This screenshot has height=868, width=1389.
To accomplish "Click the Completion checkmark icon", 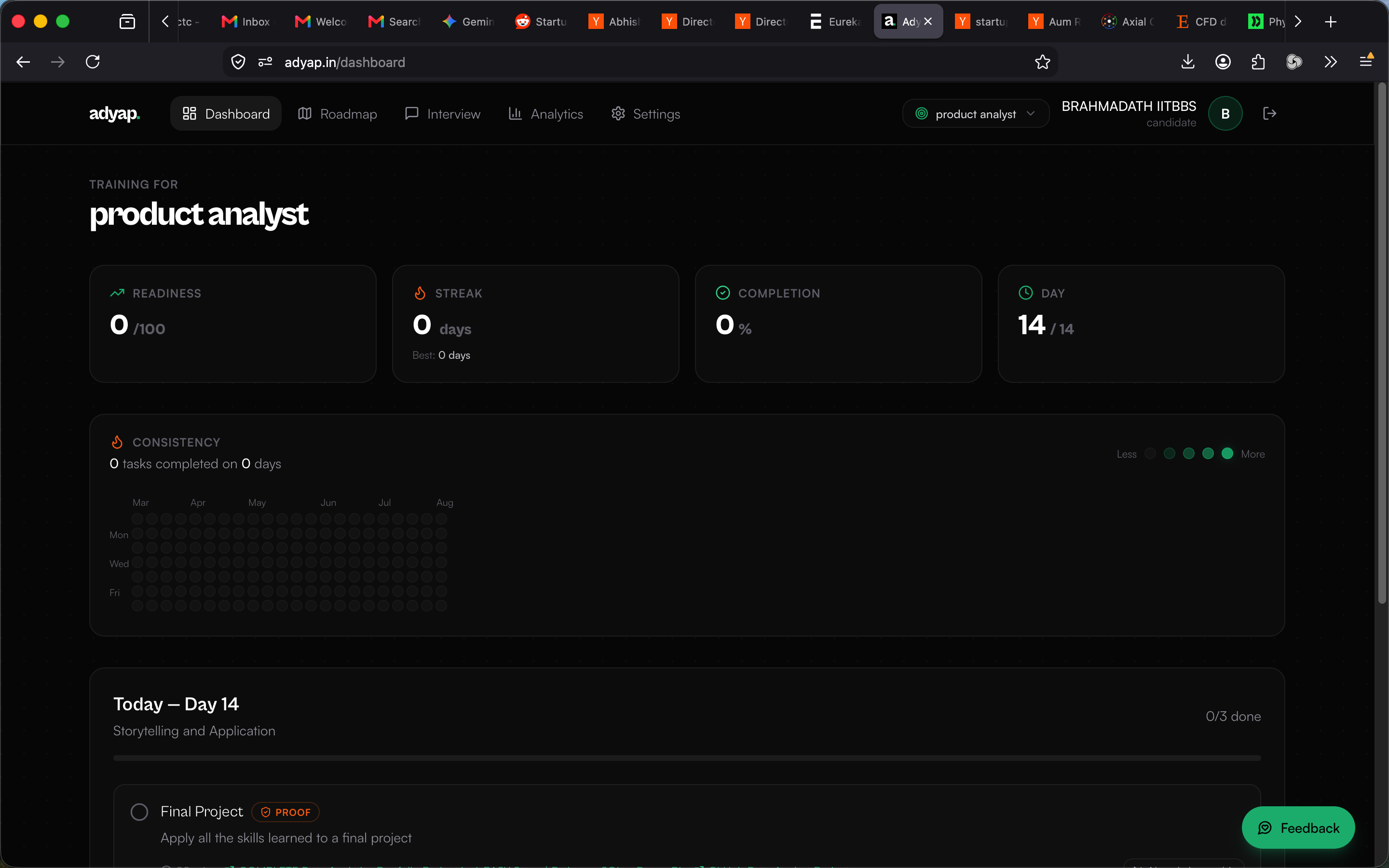I will click(x=722, y=293).
